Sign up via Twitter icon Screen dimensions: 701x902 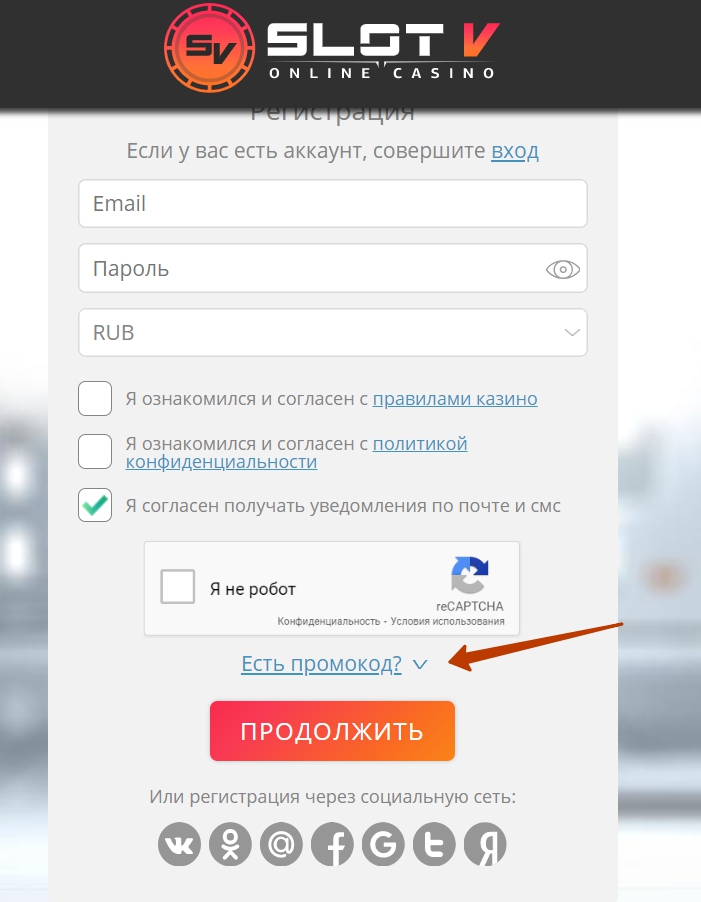tap(434, 844)
